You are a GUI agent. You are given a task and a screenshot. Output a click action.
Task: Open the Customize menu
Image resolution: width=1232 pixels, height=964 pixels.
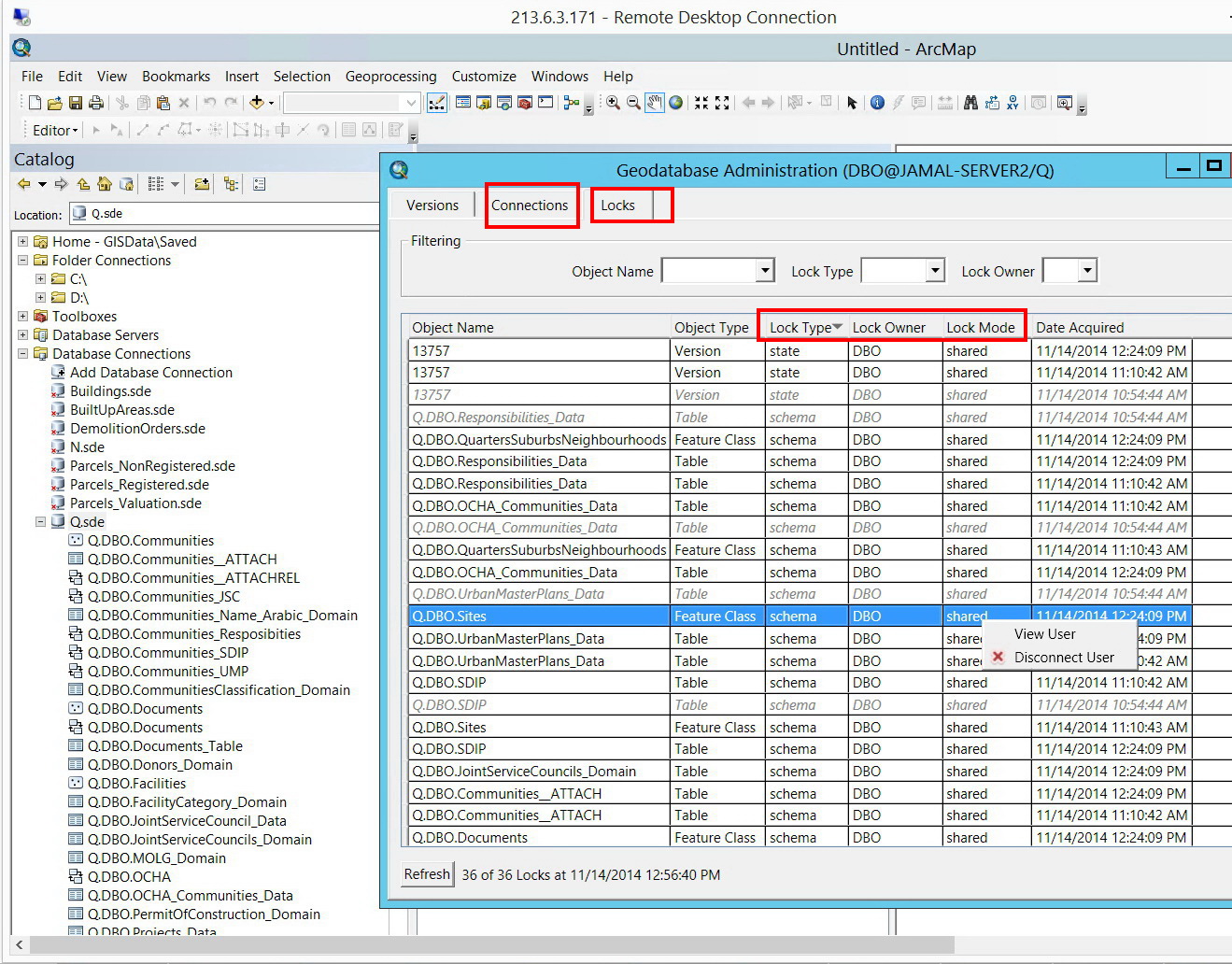(x=484, y=77)
